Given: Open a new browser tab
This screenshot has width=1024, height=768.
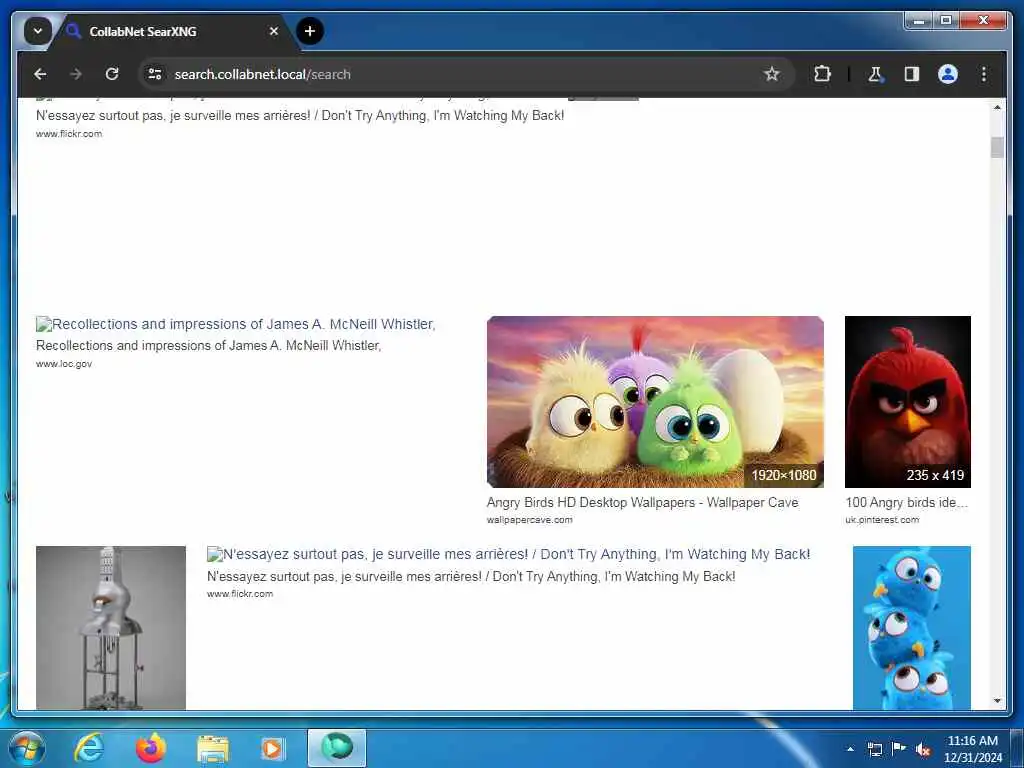Looking at the screenshot, I should pyautogui.click(x=310, y=31).
